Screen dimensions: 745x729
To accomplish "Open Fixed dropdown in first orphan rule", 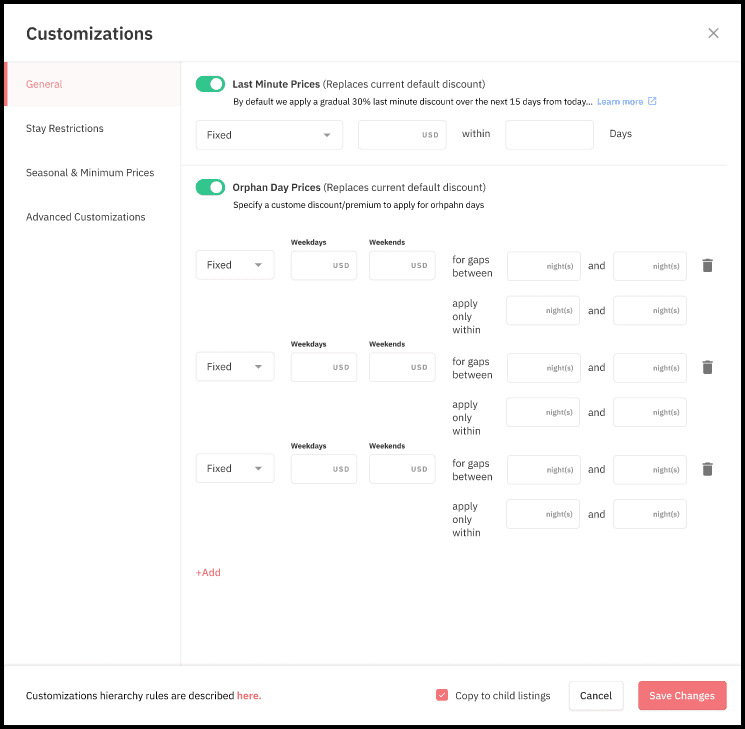I will click(235, 265).
